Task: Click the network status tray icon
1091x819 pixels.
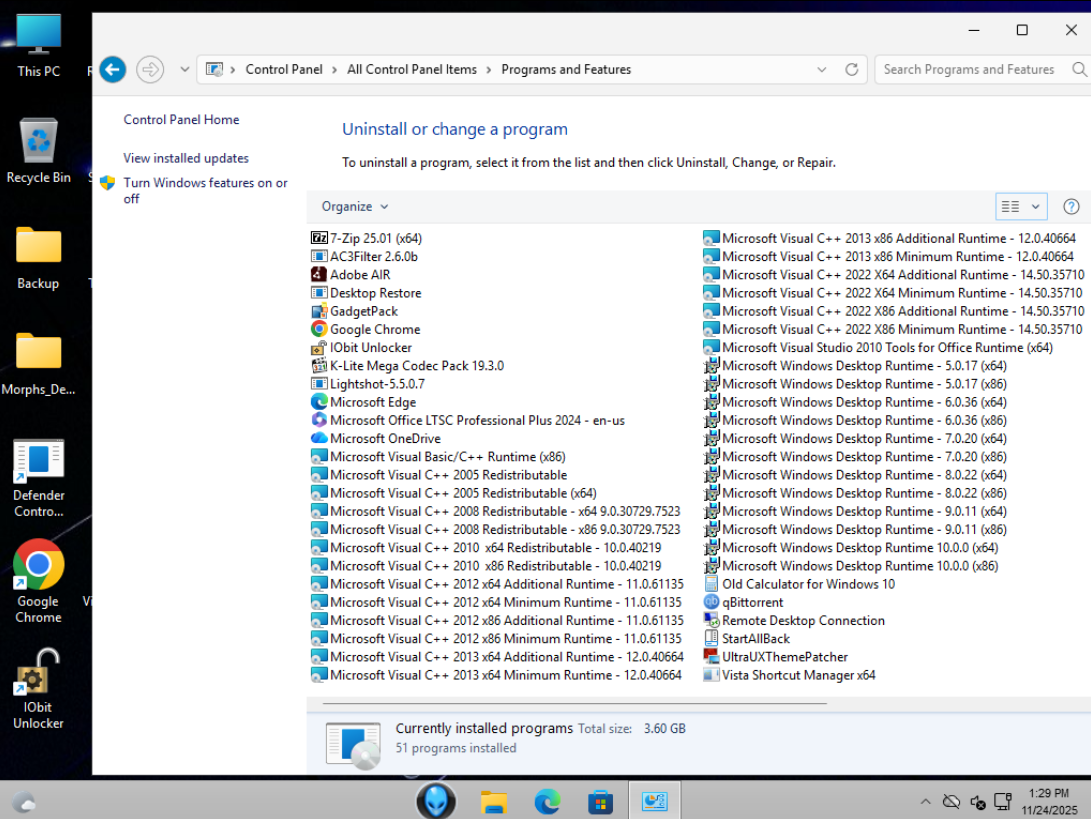Action: [1003, 802]
